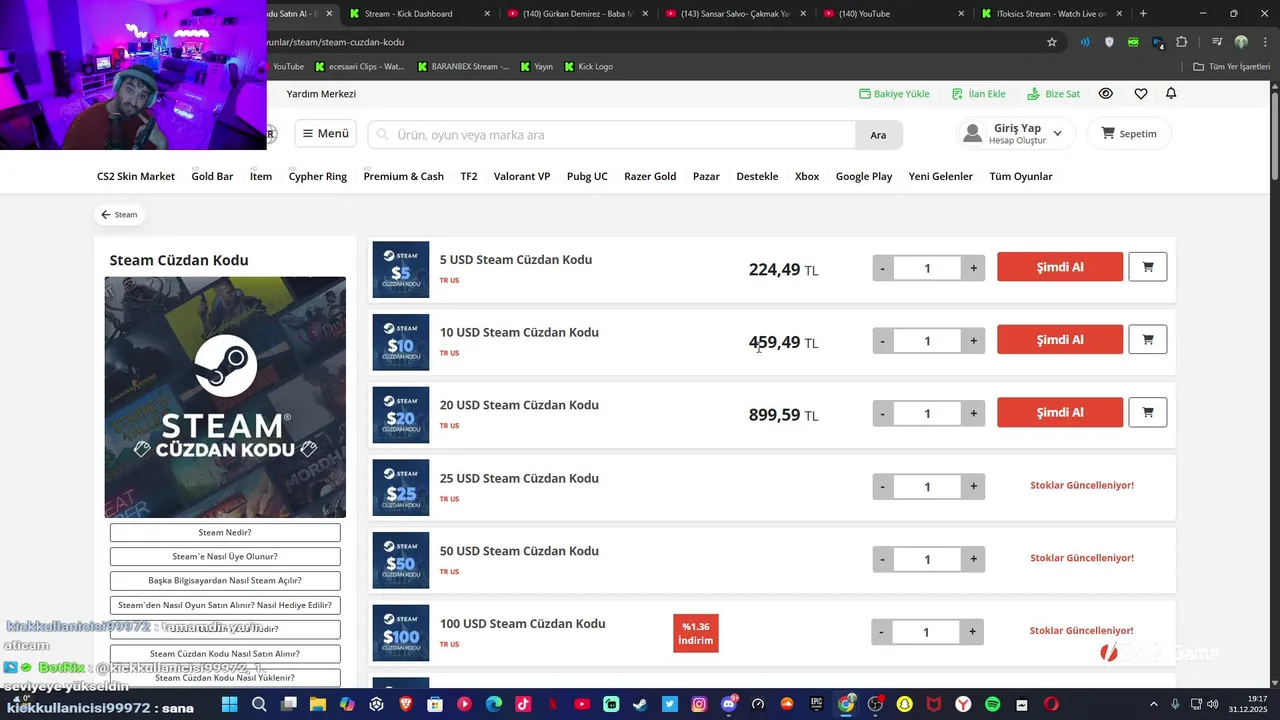Open Google Play category
1280x720 pixels.
click(864, 176)
